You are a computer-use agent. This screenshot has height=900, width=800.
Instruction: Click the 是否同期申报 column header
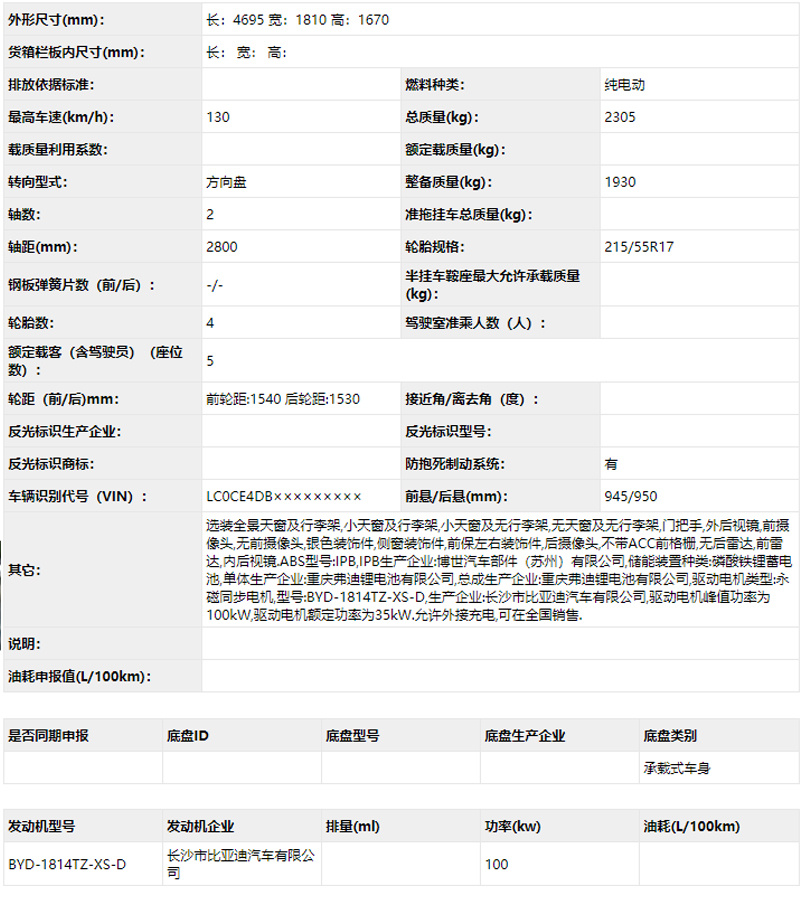click(48, 736)
